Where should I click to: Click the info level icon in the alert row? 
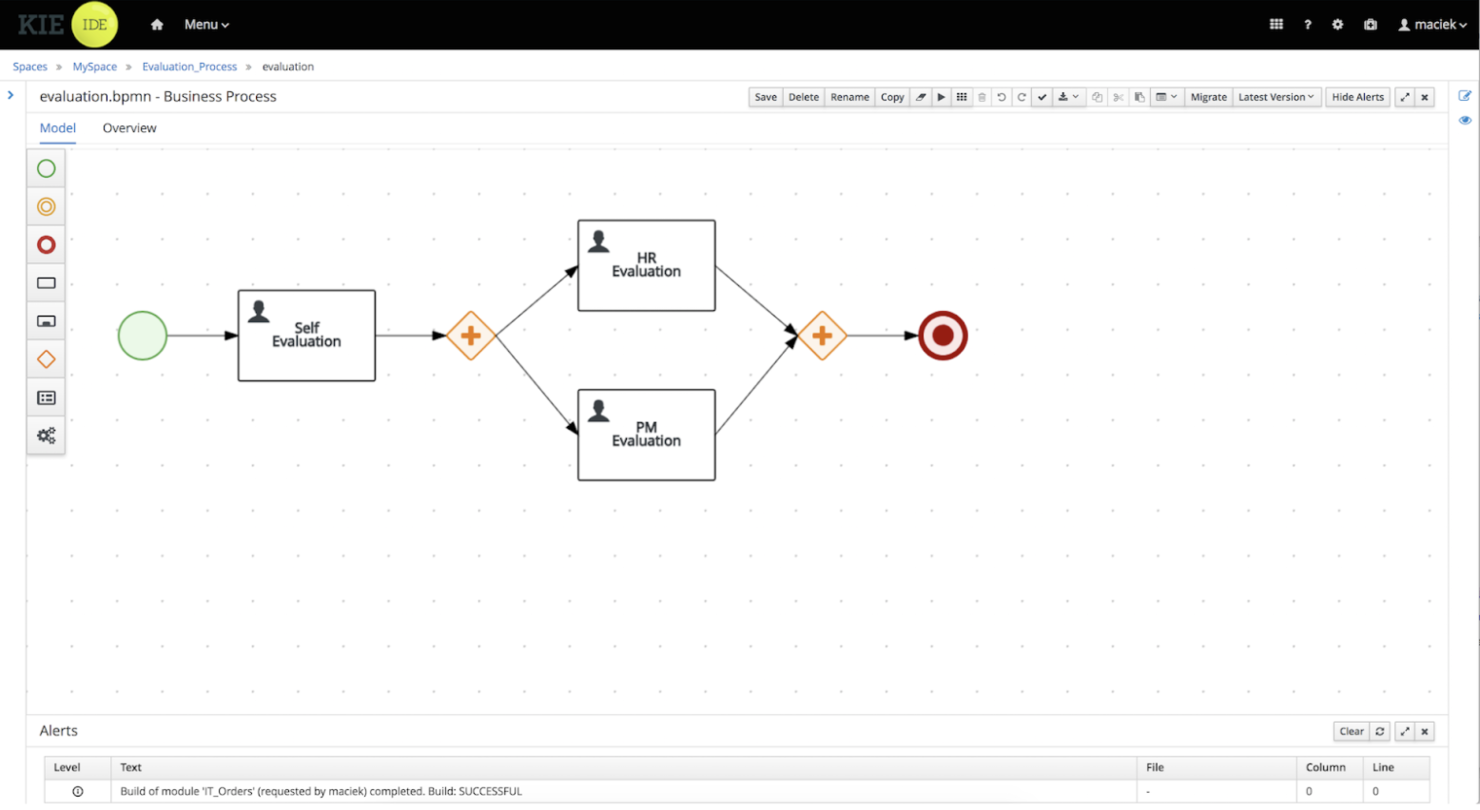(x=78, y=791)
